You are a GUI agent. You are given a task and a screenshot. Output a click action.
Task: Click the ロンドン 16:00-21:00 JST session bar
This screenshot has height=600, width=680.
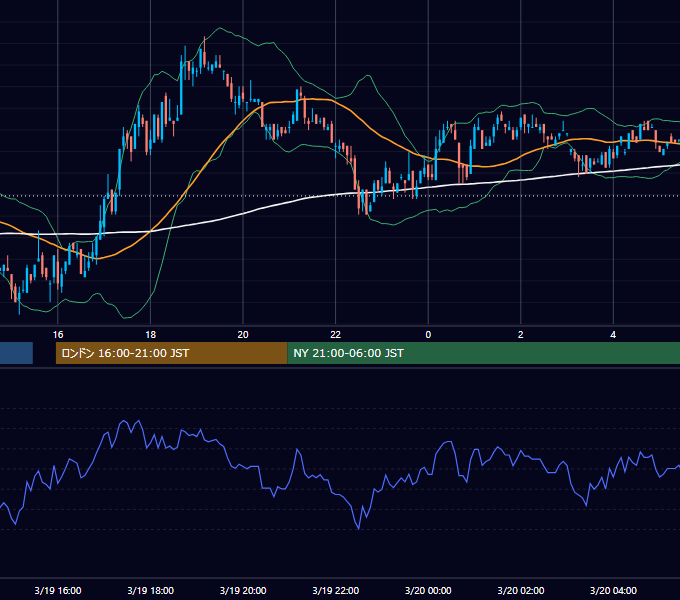tap(171, 353)
